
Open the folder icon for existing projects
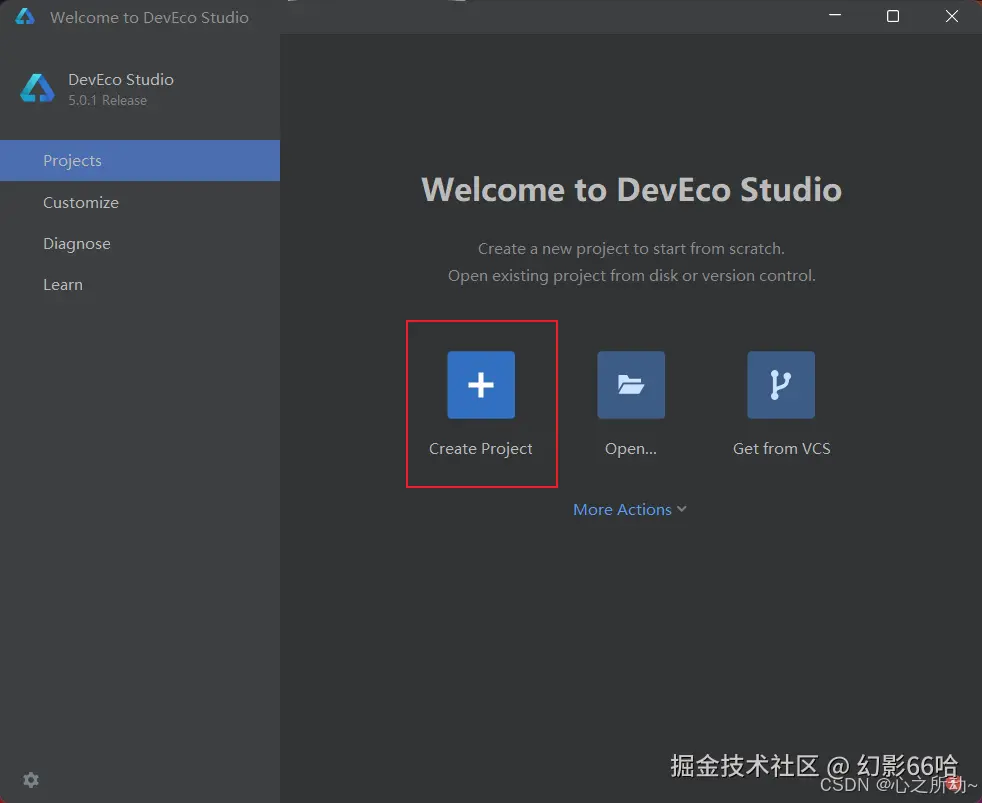point(631,385)
